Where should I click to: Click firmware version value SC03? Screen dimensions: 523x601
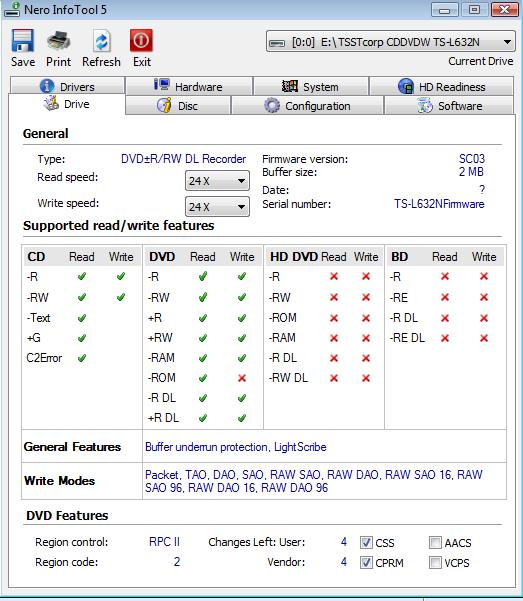pos(472,159)
